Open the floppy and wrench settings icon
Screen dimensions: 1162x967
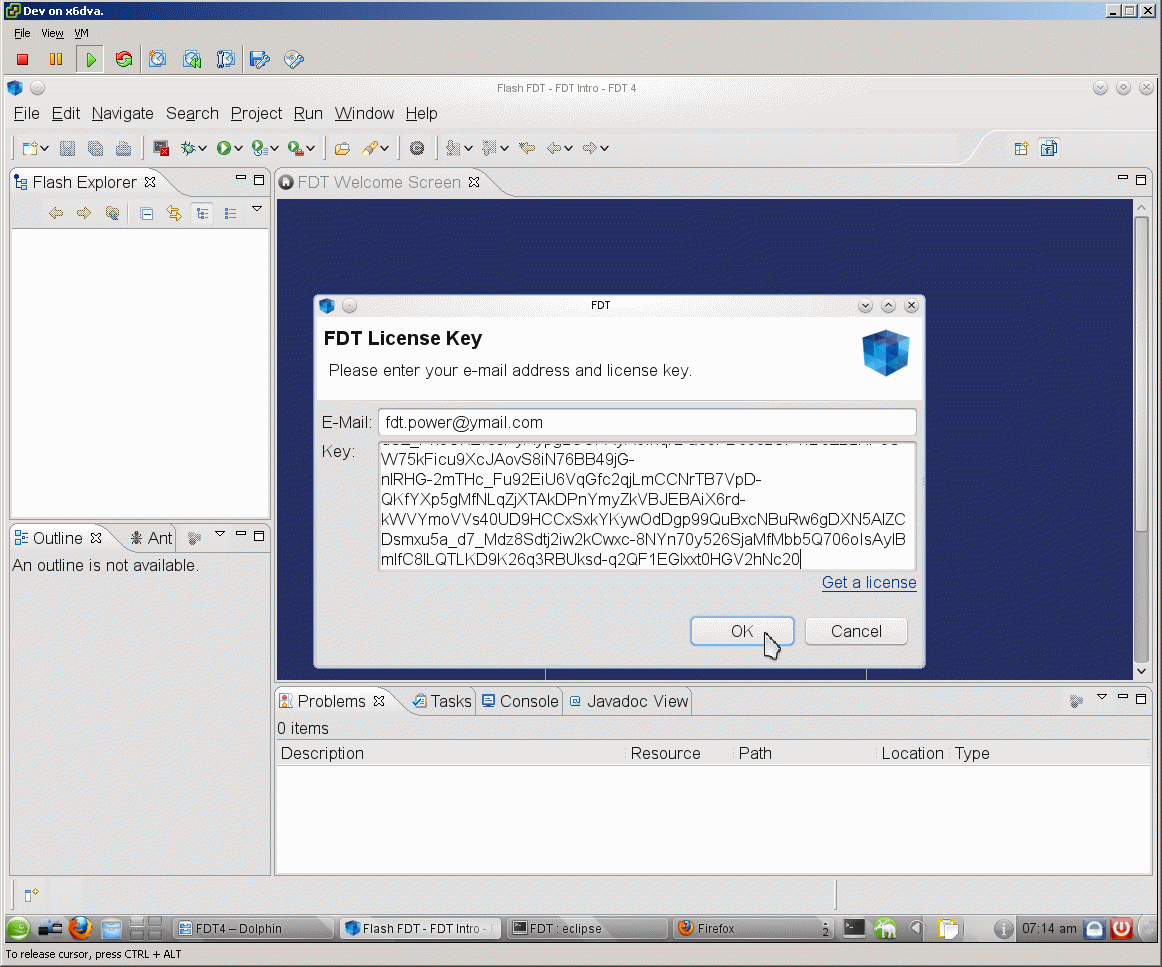pyautogui.click(x=259, y=59)
